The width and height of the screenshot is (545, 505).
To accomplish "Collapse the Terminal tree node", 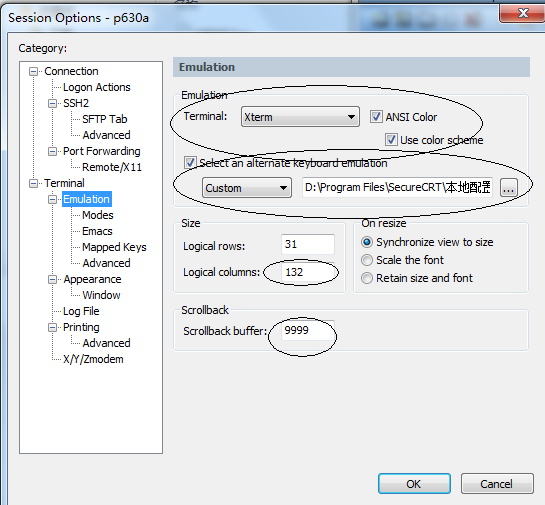I will [34, 184].
